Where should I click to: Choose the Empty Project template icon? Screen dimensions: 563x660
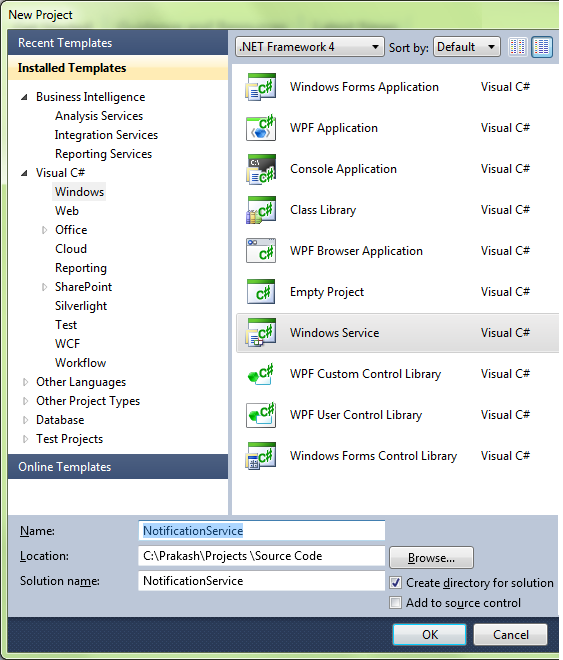pyautogui.click(x=261, y=292)
